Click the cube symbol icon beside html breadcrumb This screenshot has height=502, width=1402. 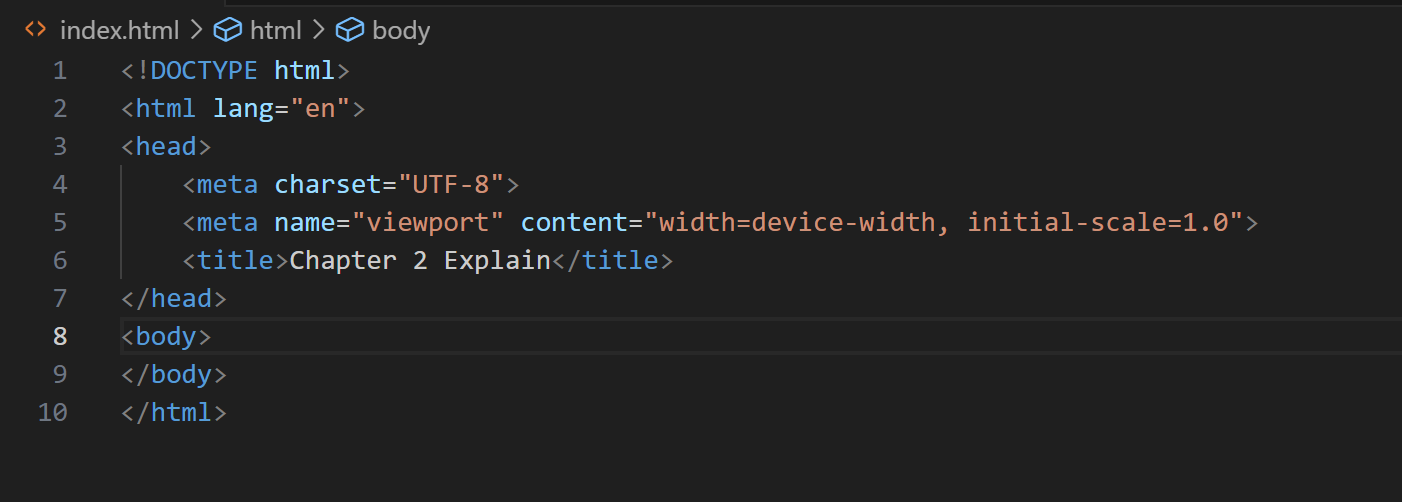[x=228, y=31]
